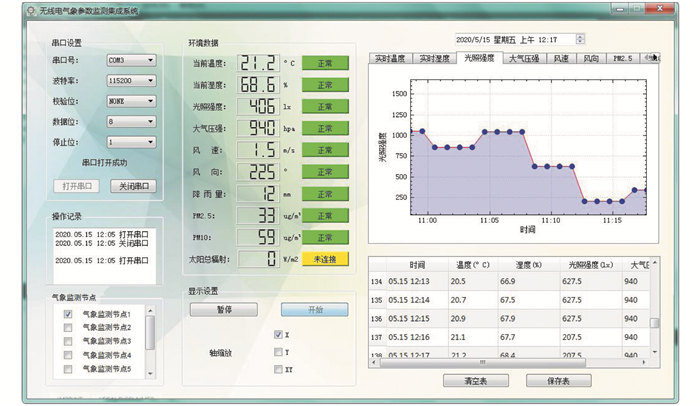Maximize the application window
The width and height of the screenshot is (700, 406).
[x=636, y=8]
